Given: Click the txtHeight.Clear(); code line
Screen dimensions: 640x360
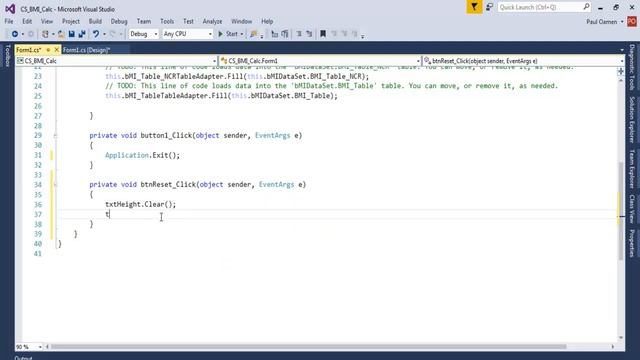Looking at the screenshot, I should [x=140, y=204].
